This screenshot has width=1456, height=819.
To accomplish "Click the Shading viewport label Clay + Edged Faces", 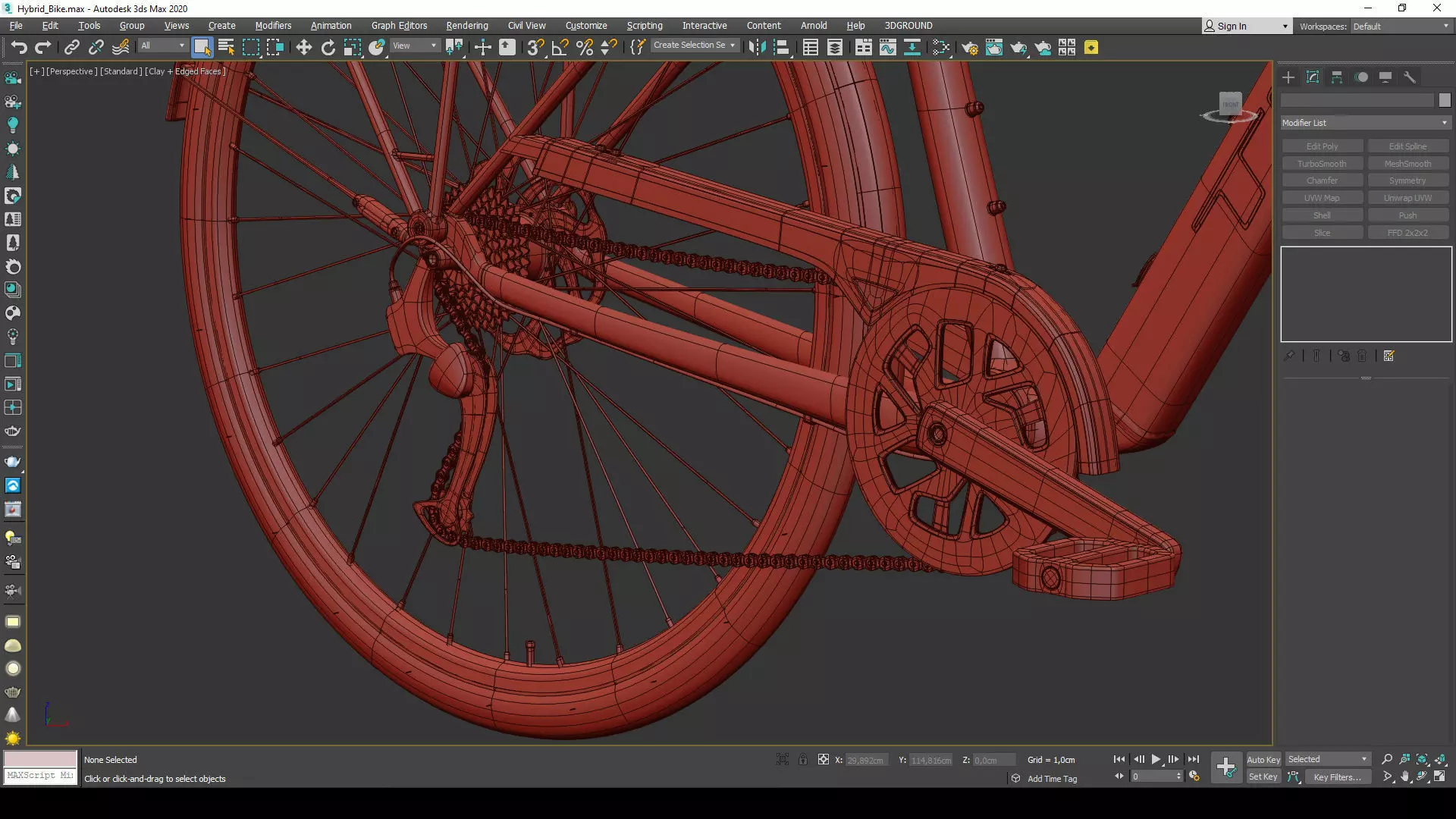I will tap(185, 71).
